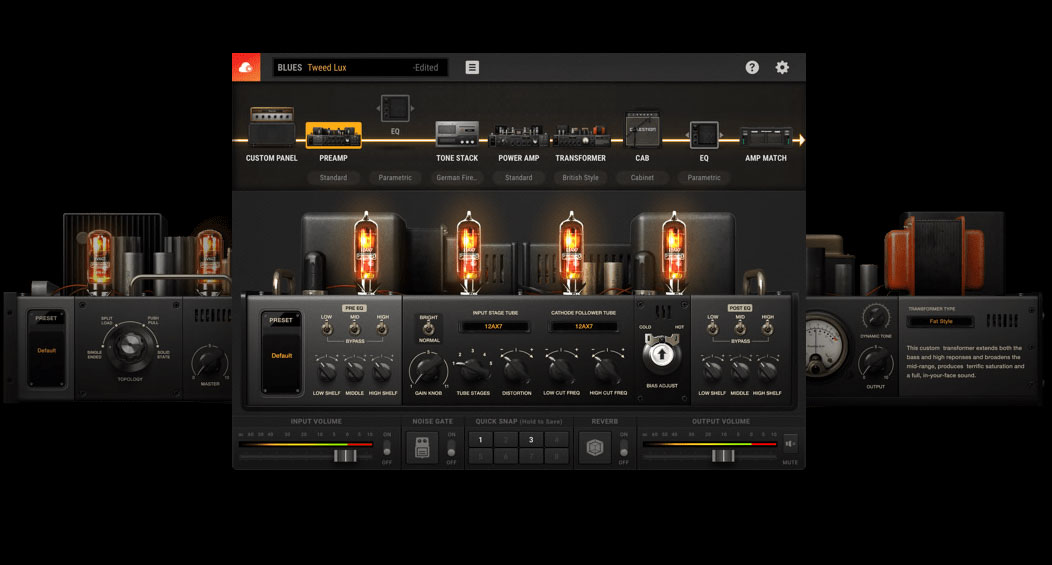This screenshot has height=565, width=1052.
Task: Recall Quick Snap slot 3
Action: click(x=531, y=440)
